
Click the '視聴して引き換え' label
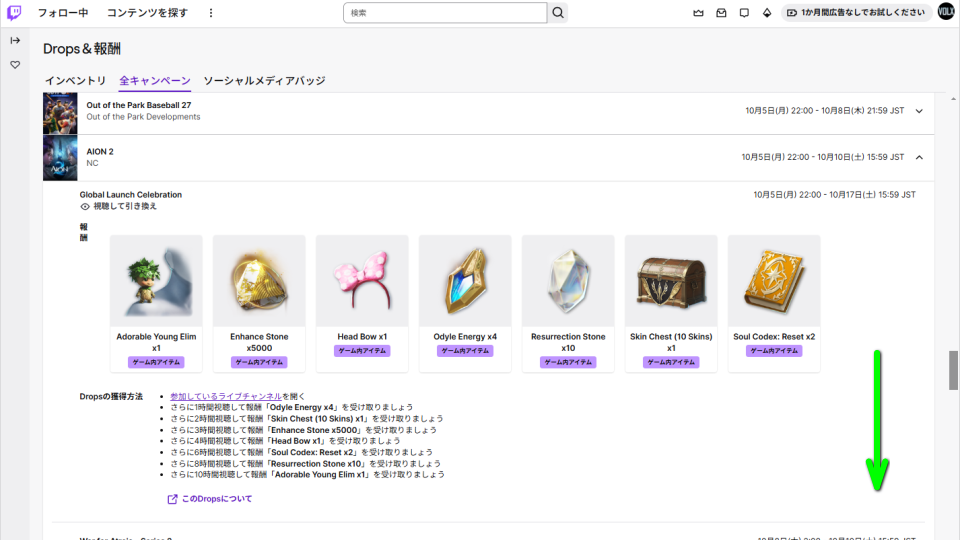click(x=125, y=206)
